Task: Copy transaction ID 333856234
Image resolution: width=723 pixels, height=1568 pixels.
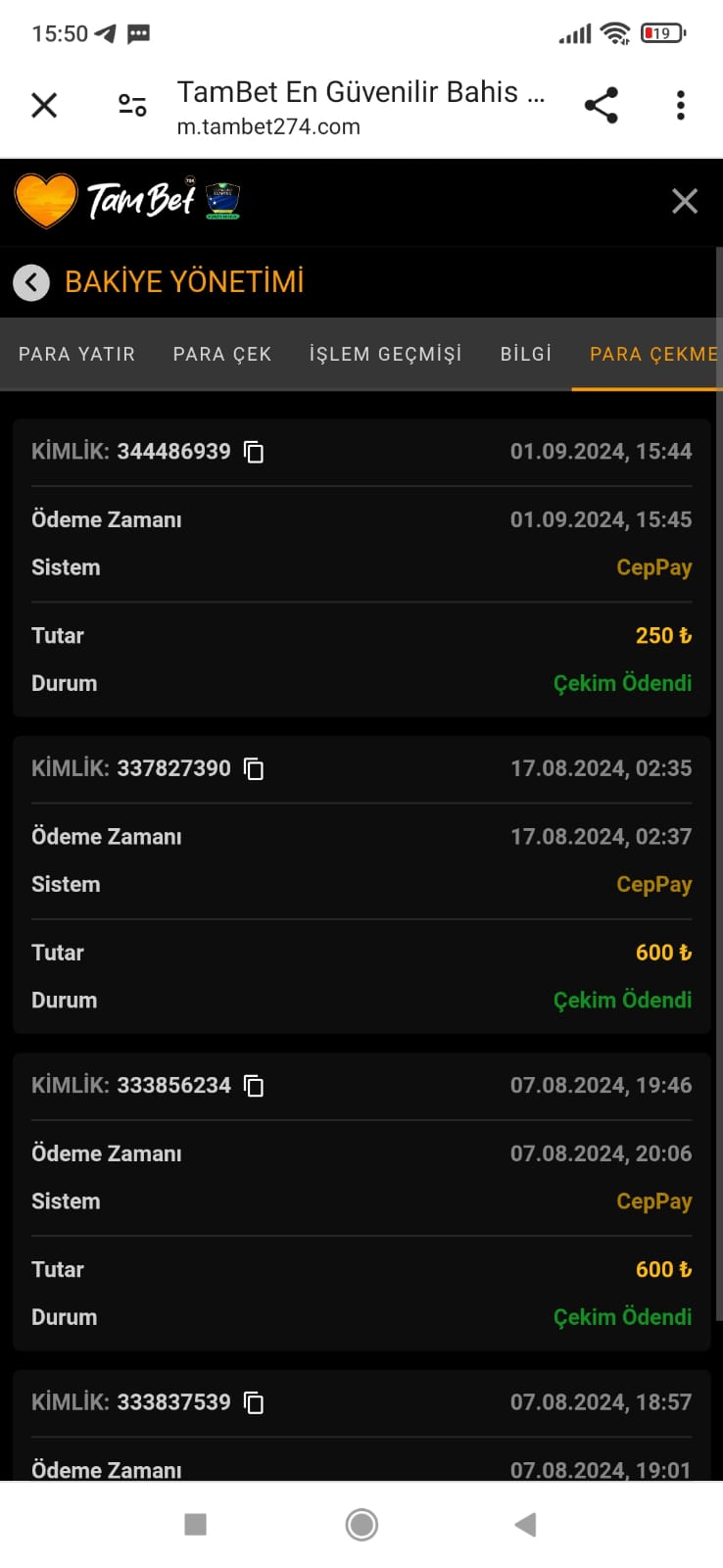Action: click(254, 1086)
